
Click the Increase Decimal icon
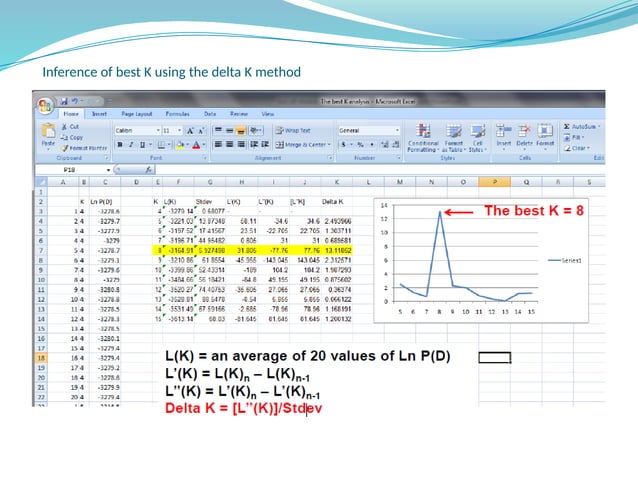tap(385, 144)
